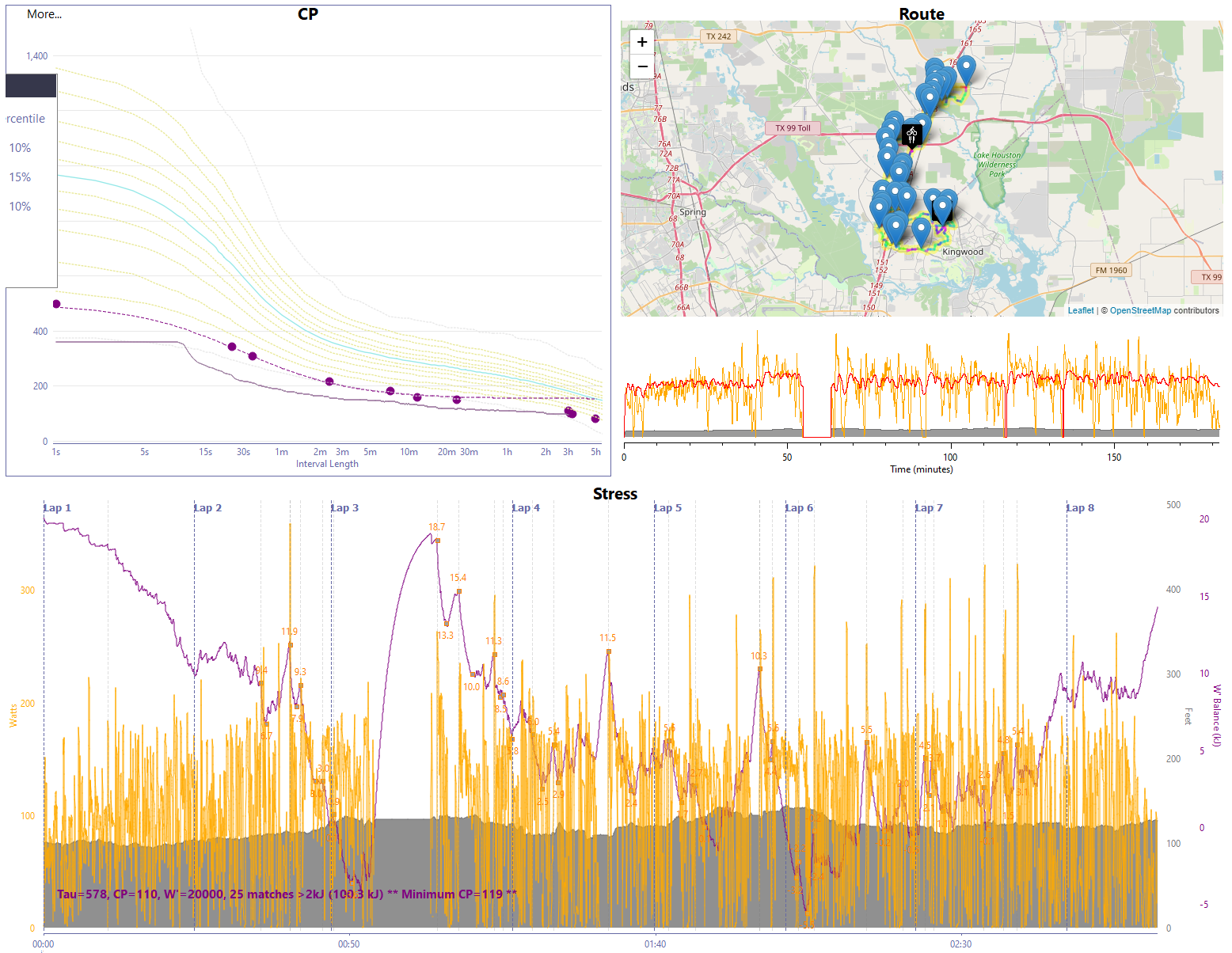1232x953 pixels.
Task: Click the purple CP point above 2m
Action: pyautogui.click(x=329, y=382)
